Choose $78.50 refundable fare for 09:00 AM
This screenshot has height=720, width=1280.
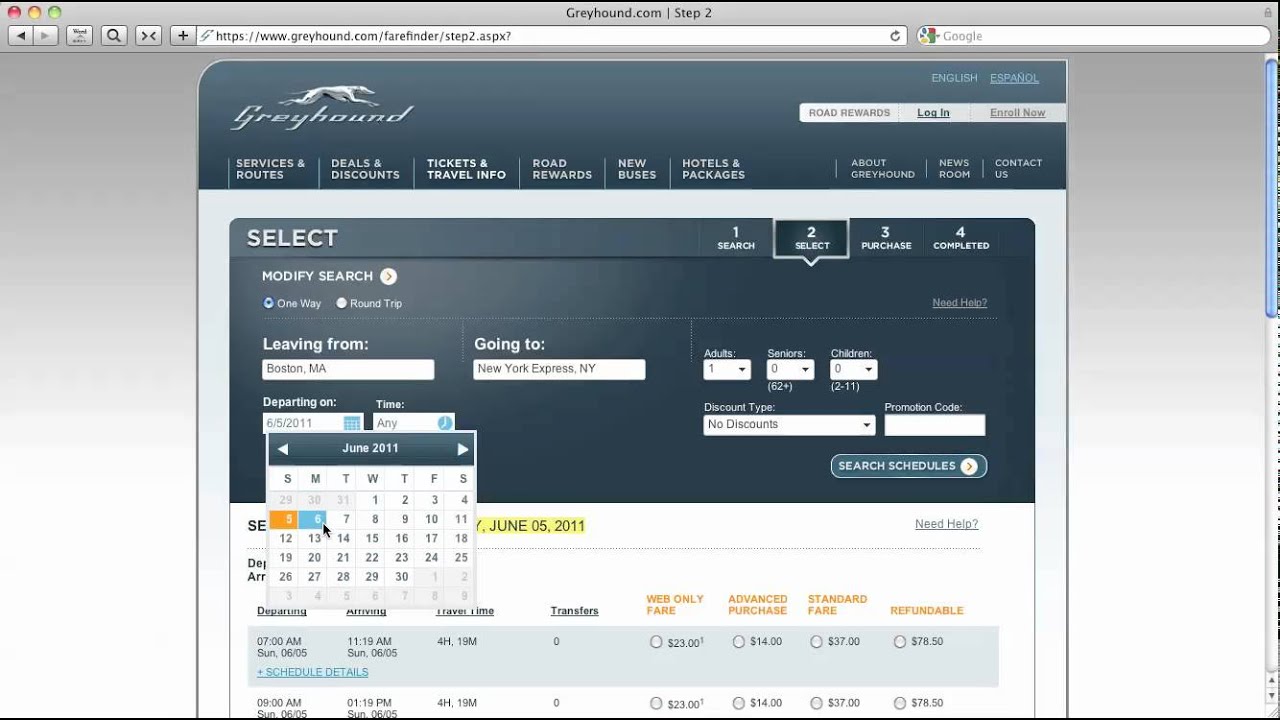[899, 703]
